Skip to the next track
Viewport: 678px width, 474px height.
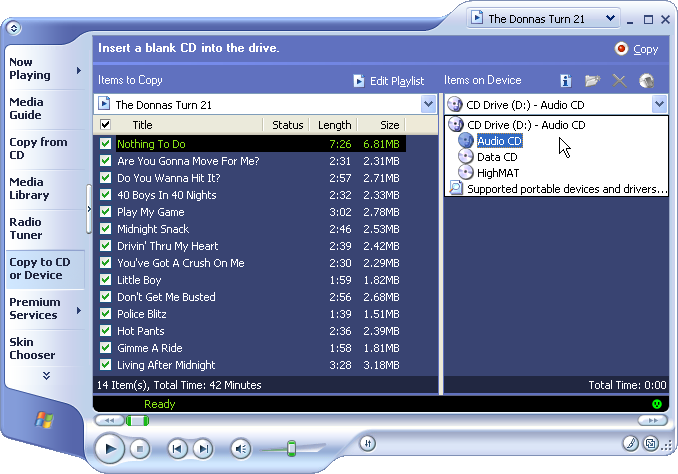click(203, 449)
